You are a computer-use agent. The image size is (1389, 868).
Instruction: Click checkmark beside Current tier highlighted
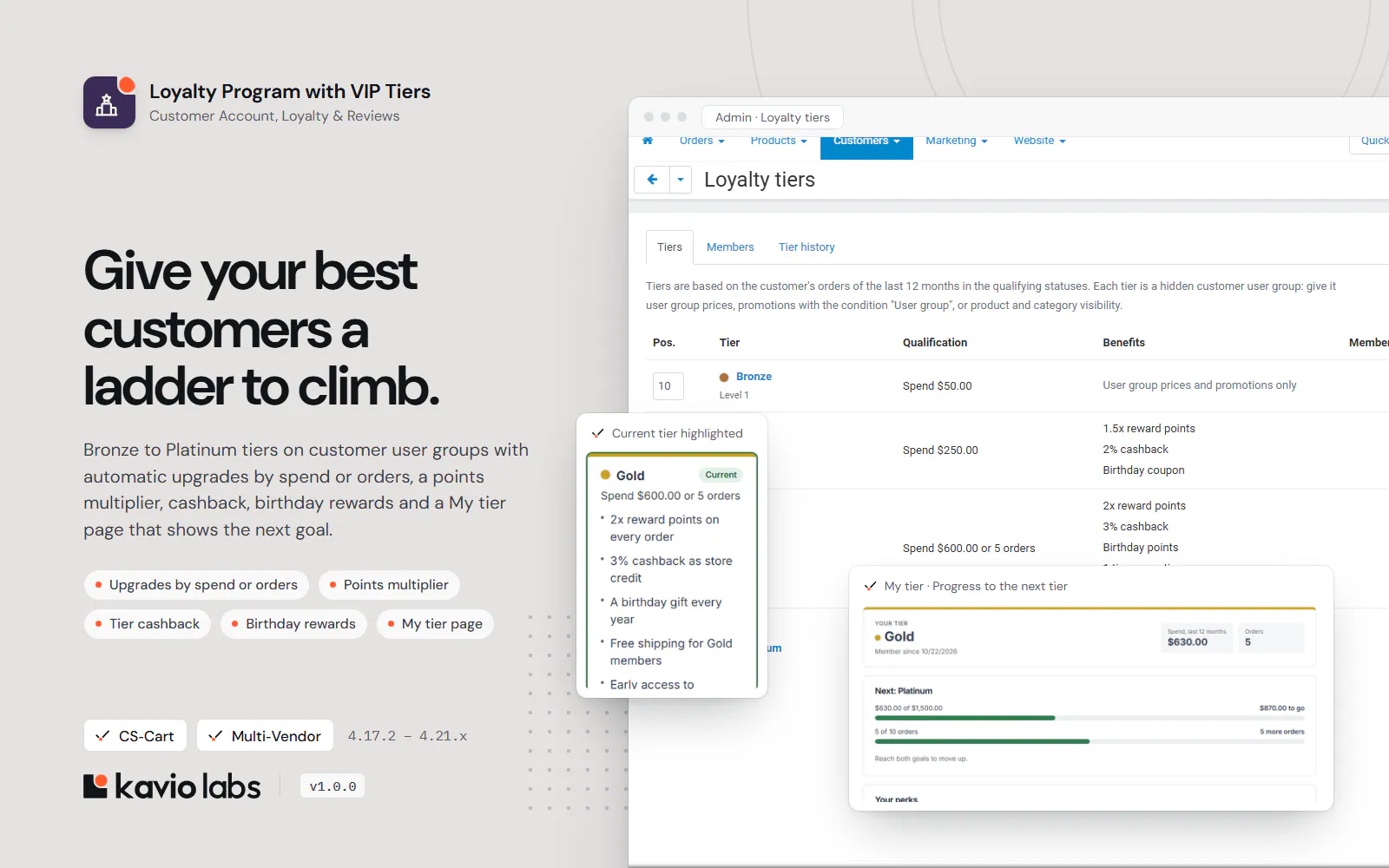[x=597, y=433]
